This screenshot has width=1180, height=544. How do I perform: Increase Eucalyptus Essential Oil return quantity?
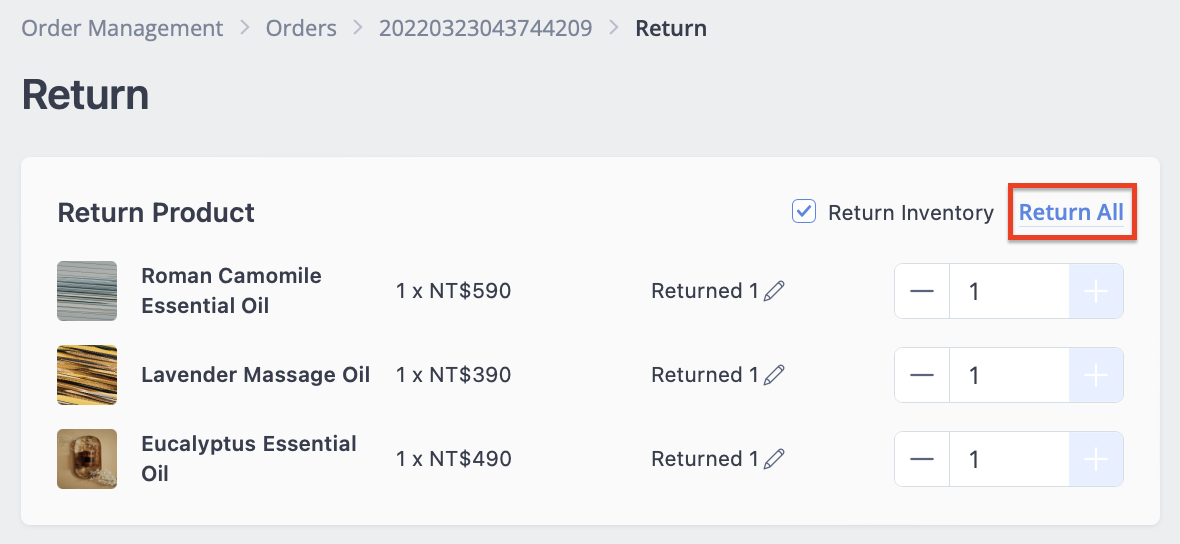pos(1096,459)
